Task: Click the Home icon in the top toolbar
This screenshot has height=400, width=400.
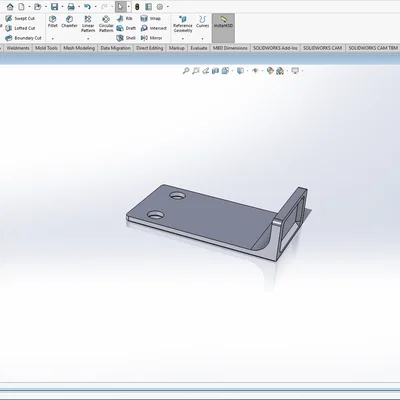Action: (x=10, y=6)
